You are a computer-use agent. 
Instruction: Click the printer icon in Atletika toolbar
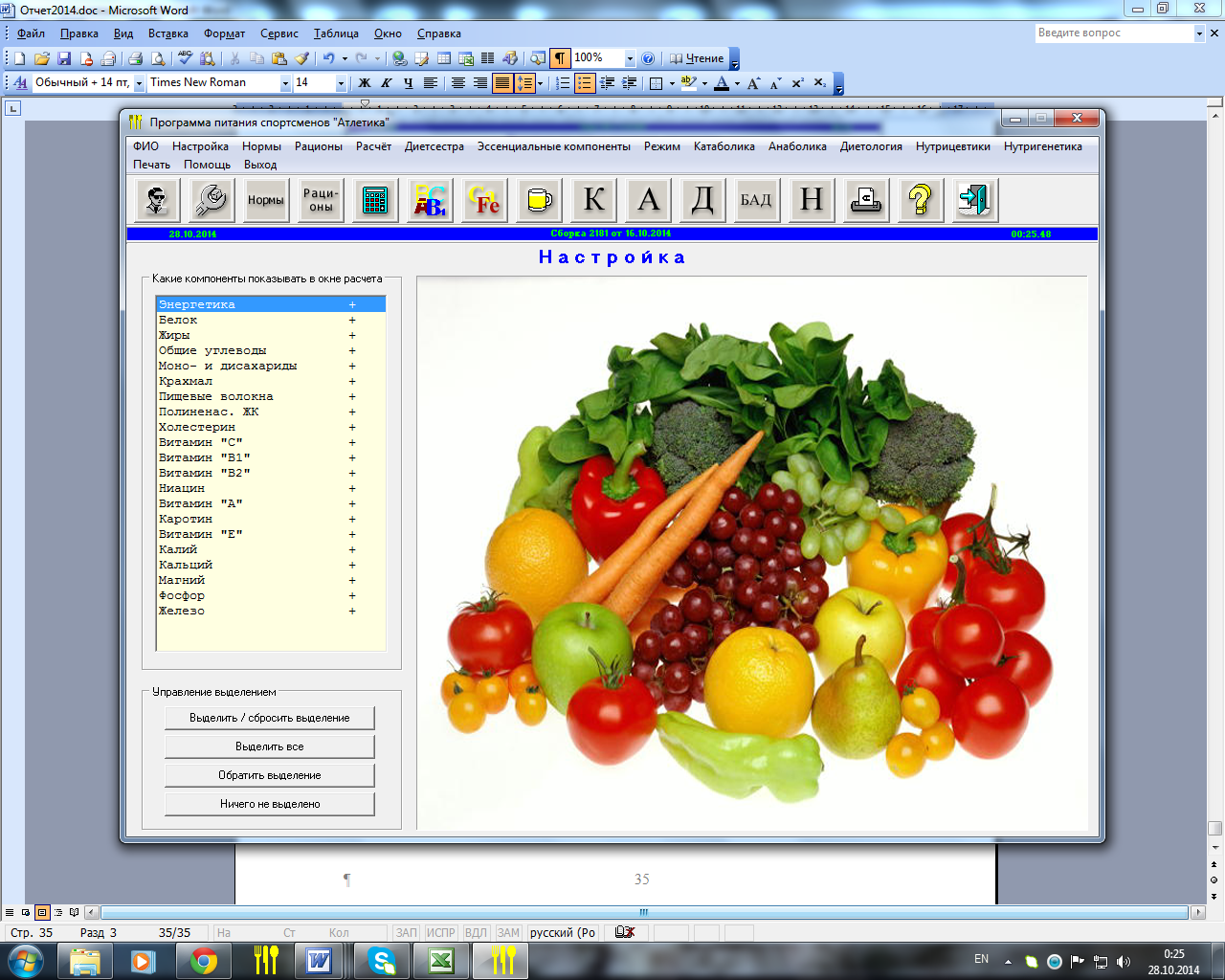[865, 200]
